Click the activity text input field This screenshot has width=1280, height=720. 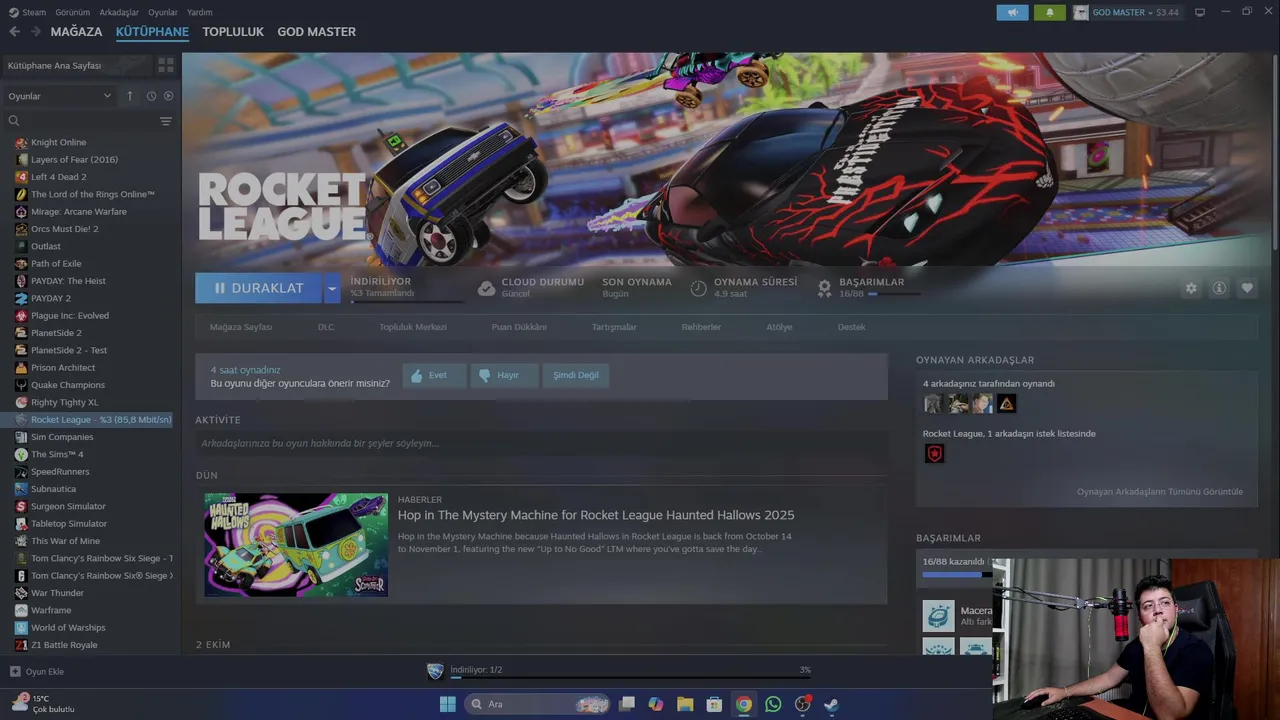[x=541, y=443]
